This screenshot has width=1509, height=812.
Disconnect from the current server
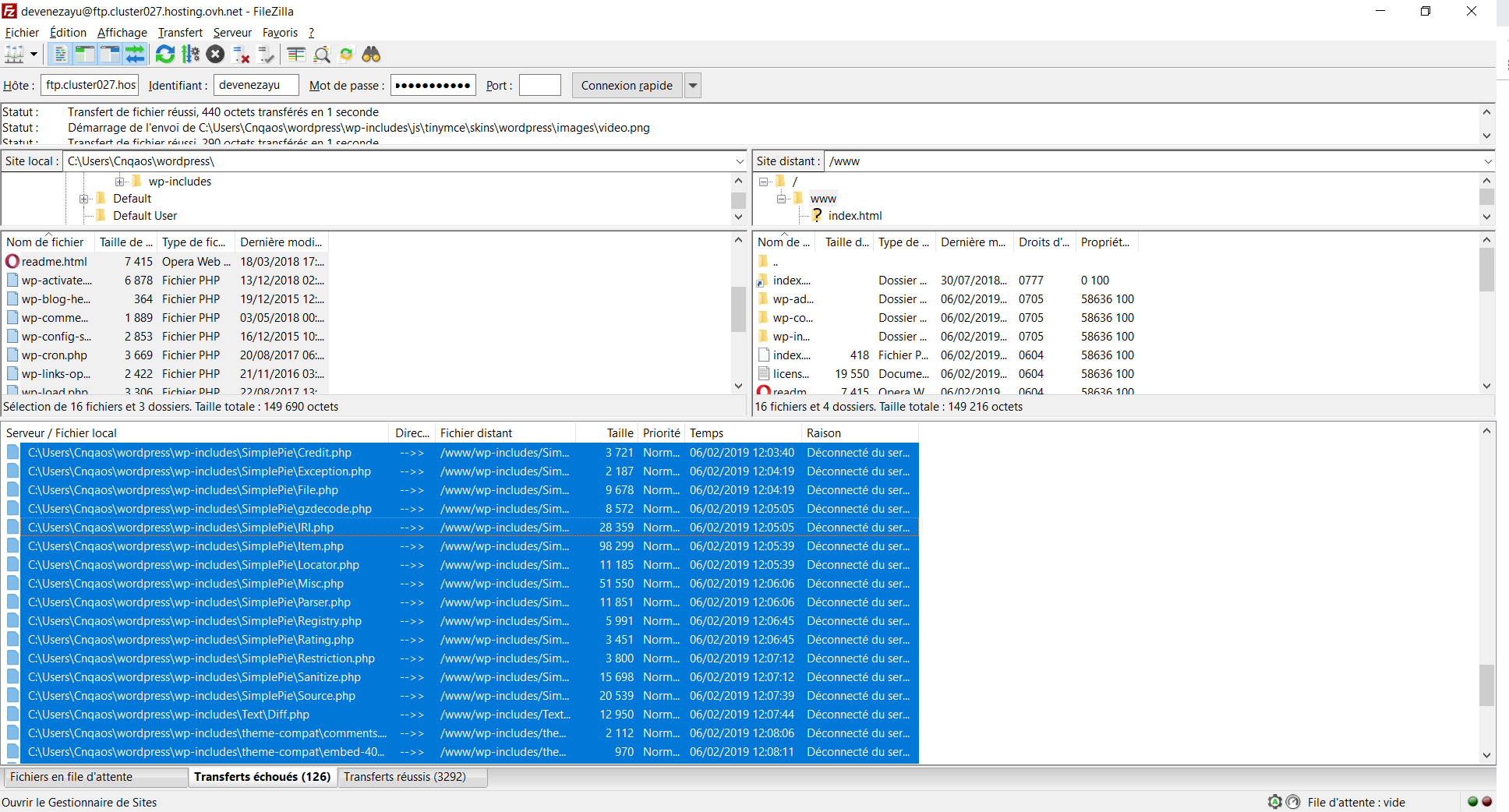pos(242,55)
